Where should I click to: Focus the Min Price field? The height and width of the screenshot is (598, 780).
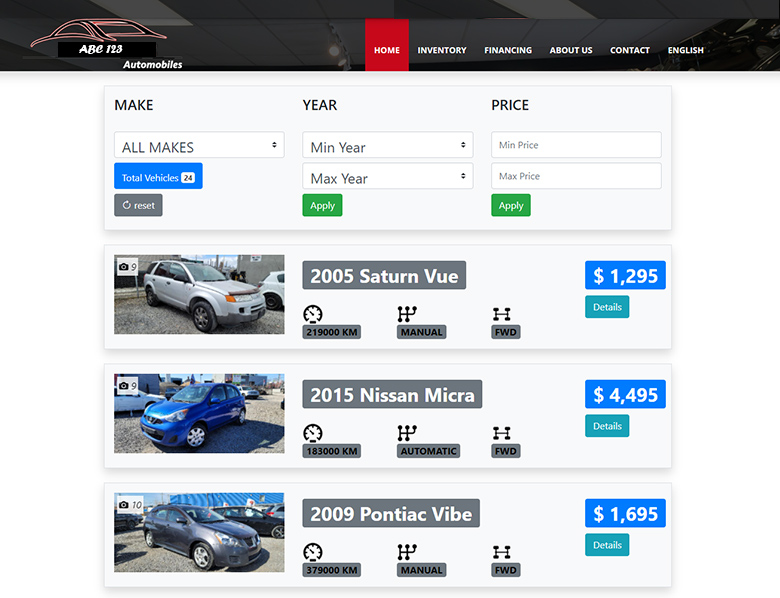coord(576,145)
